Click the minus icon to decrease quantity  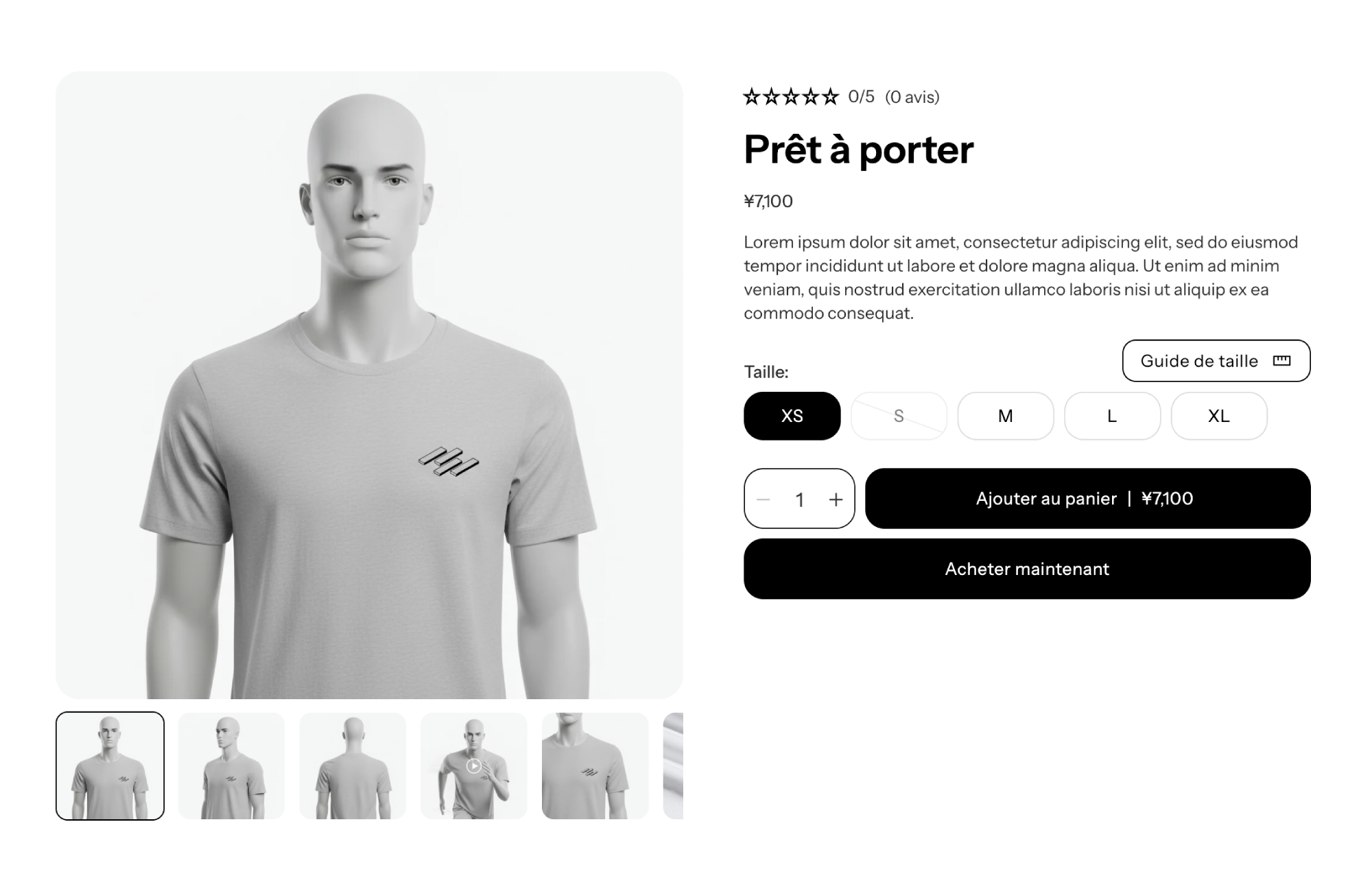pyautogui.click(x=764, y=500)
